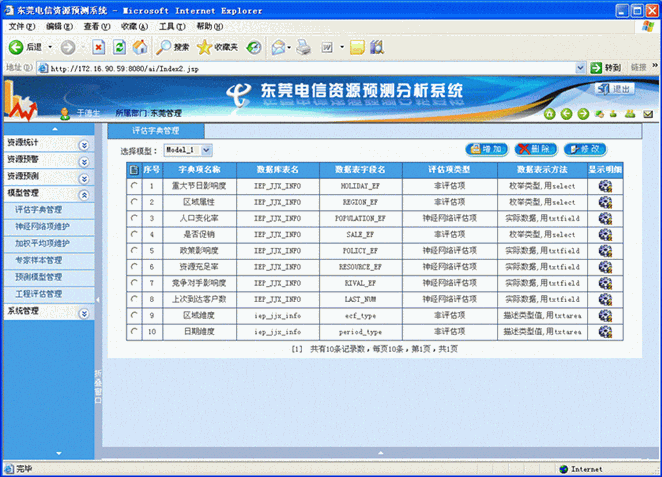
Task: Go to the IE Home page icon
Action: coord(140,47)
